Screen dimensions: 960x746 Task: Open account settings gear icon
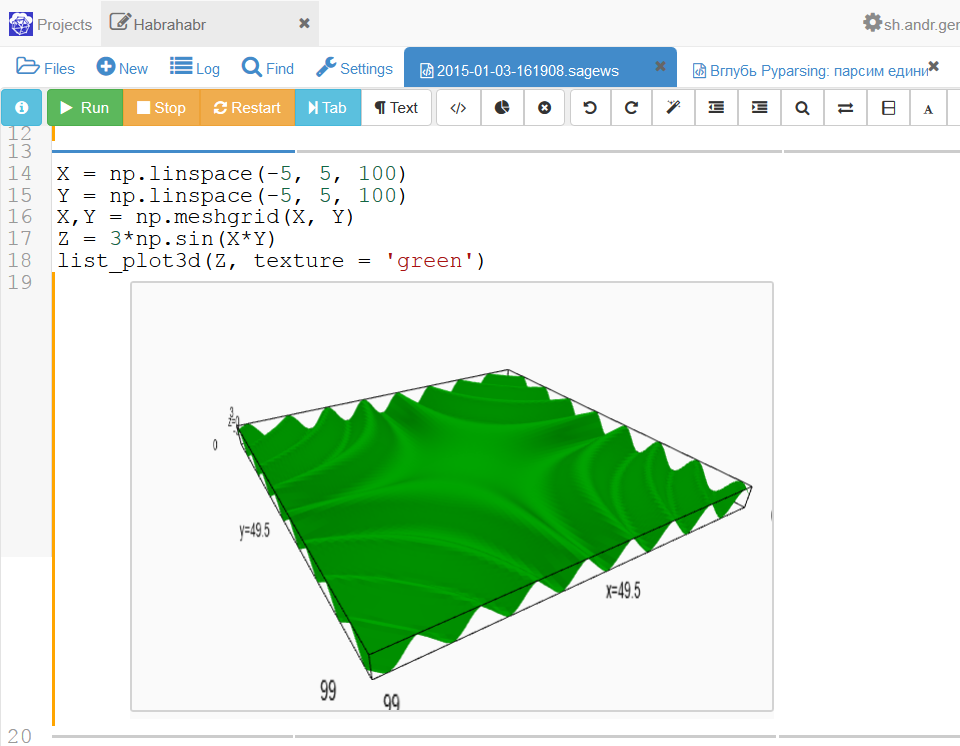(x=872, y=23)
